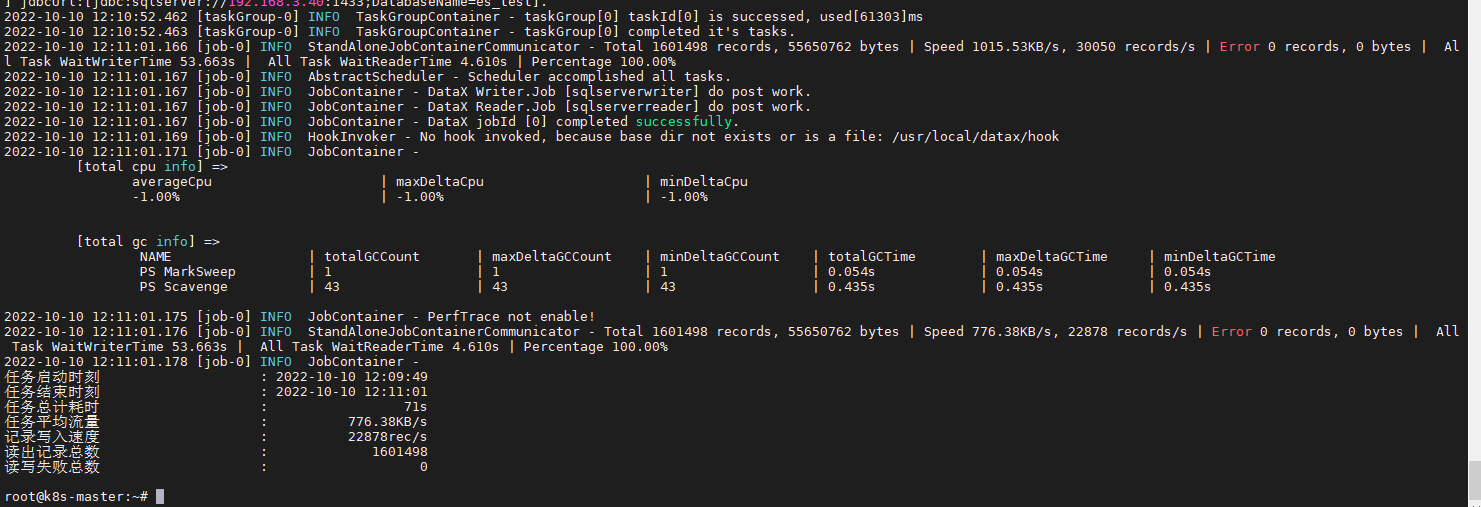The width and height of the screenshot is (1481, 507).
Task: Click the 'PS MarkSweep' row name
Action: [187, 272]
